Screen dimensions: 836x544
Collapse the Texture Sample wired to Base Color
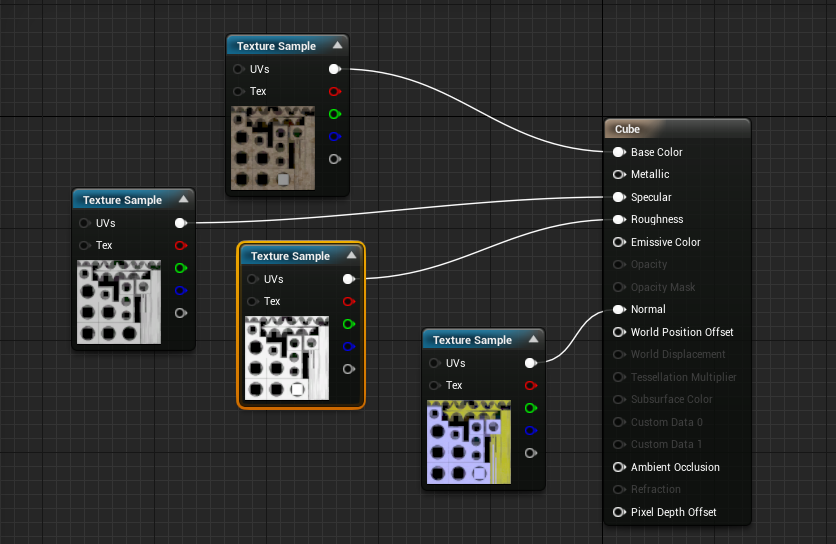point(337,46)
